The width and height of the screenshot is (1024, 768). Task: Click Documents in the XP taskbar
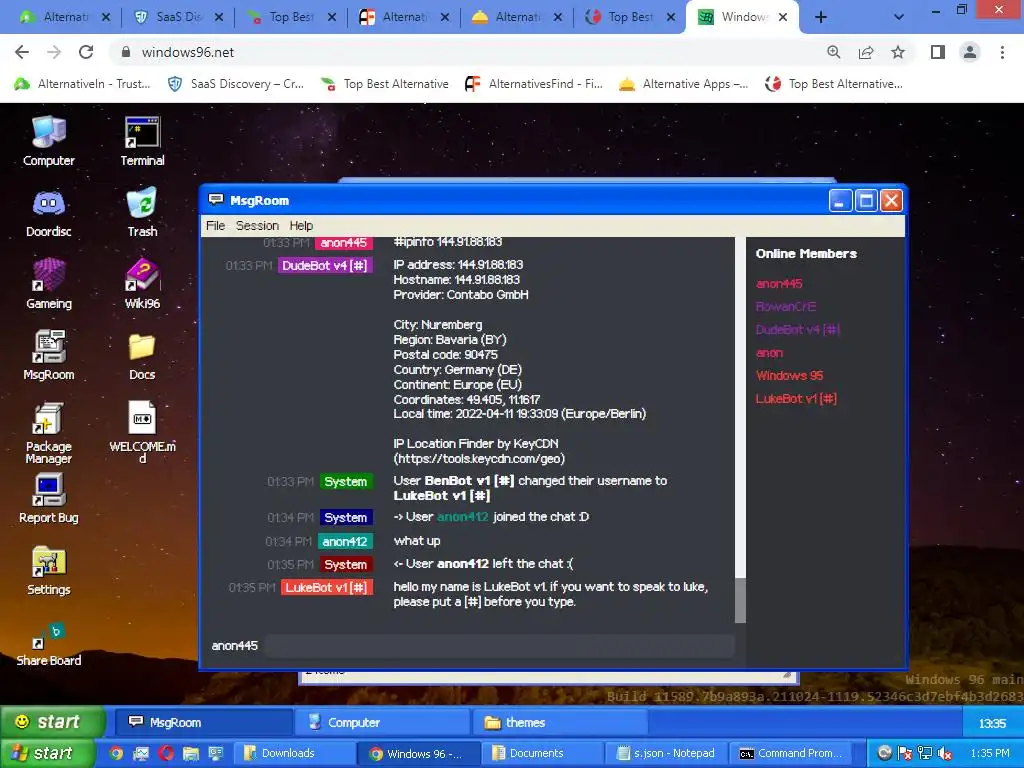point(543,753)
